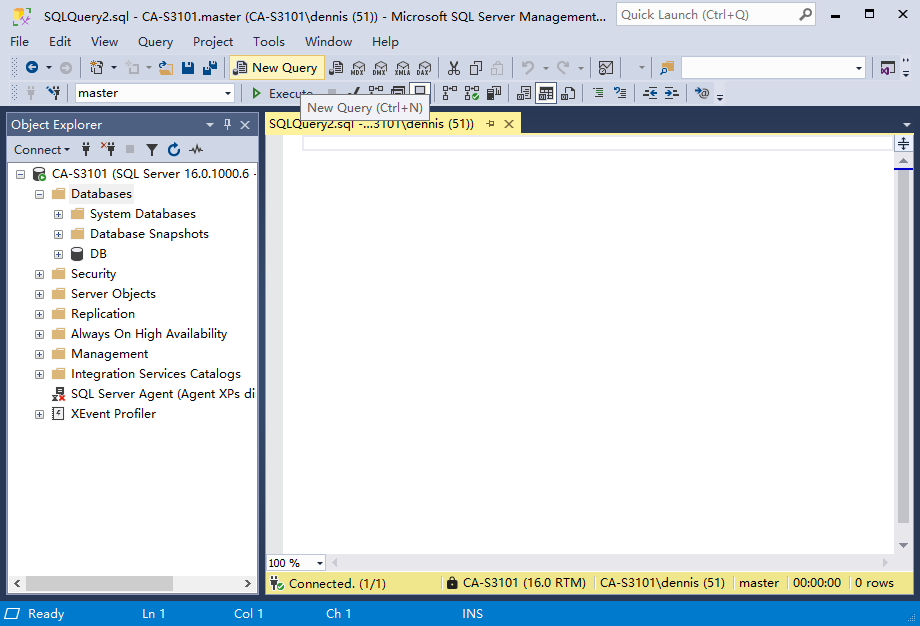Viewport: 920px width, 626px height.
Task: Open the master database dropdown
Action: coord(228,93)
